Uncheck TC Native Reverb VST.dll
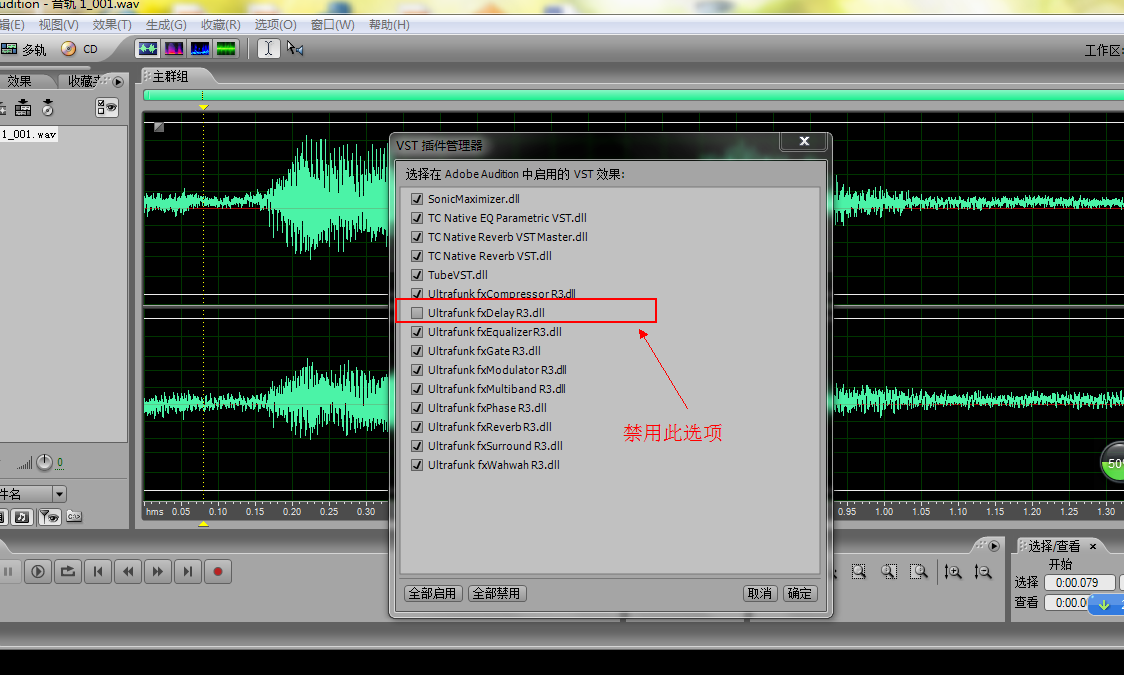 pos(416,256)
